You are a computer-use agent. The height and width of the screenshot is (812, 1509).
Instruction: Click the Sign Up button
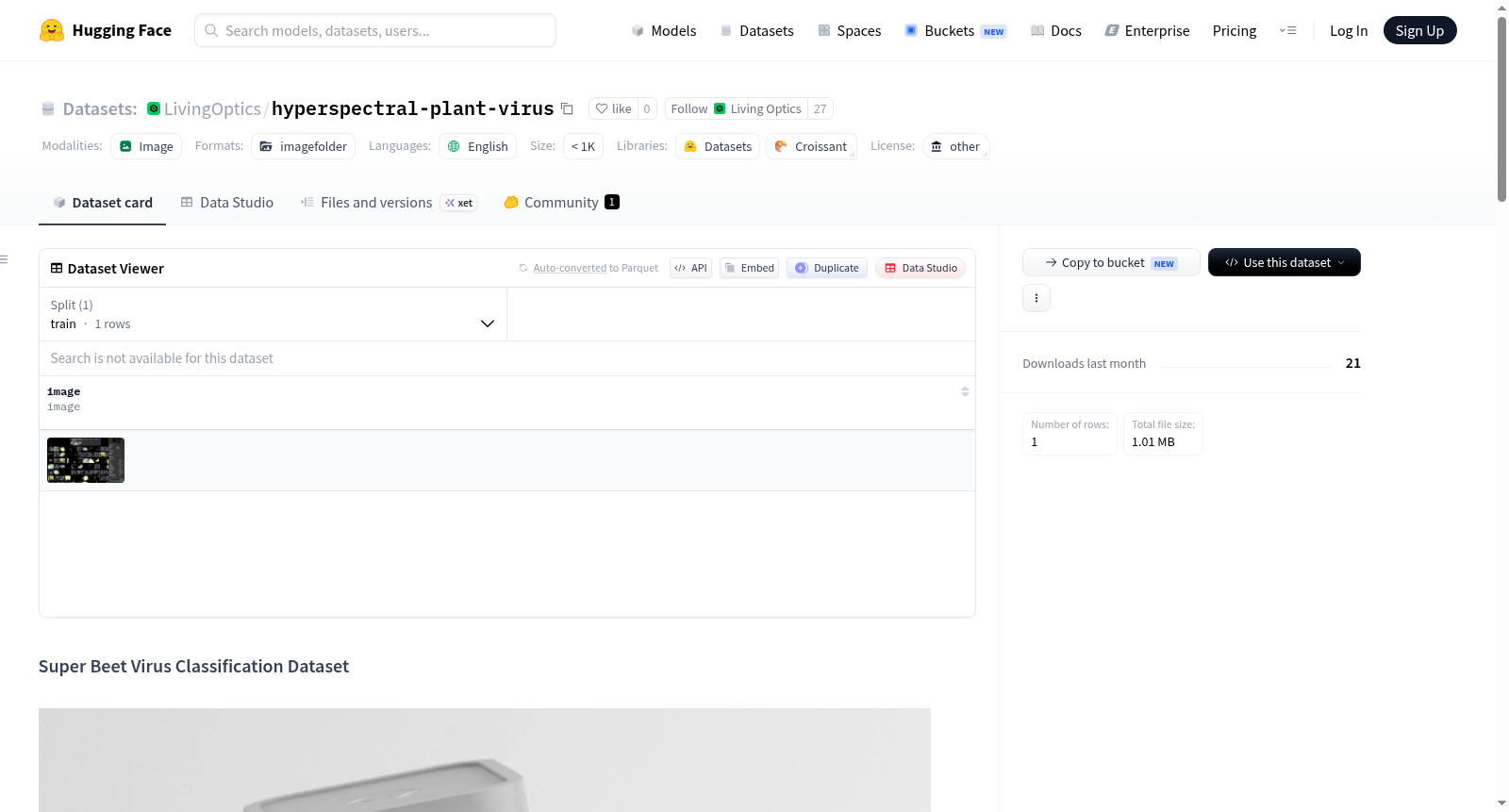point(1419,30)
